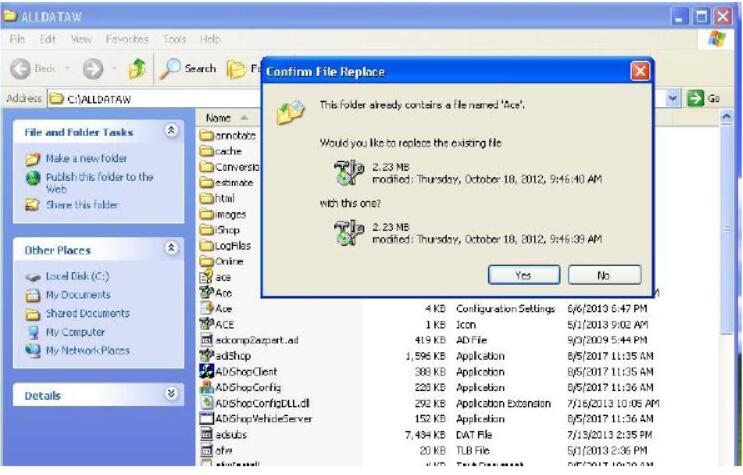Select the ACE icon file

pyautogui.click(x=217, y=324)
